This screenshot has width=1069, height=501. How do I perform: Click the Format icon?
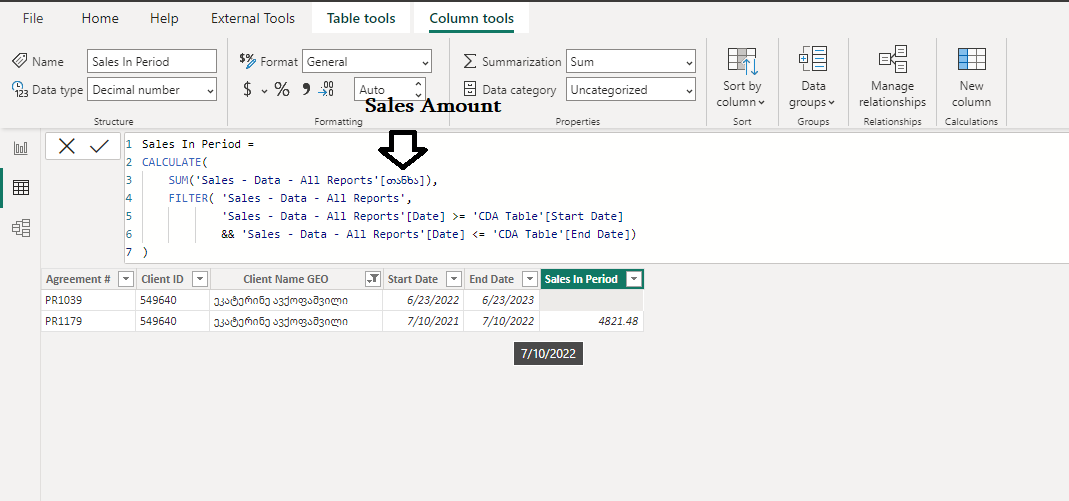point(247,60)
